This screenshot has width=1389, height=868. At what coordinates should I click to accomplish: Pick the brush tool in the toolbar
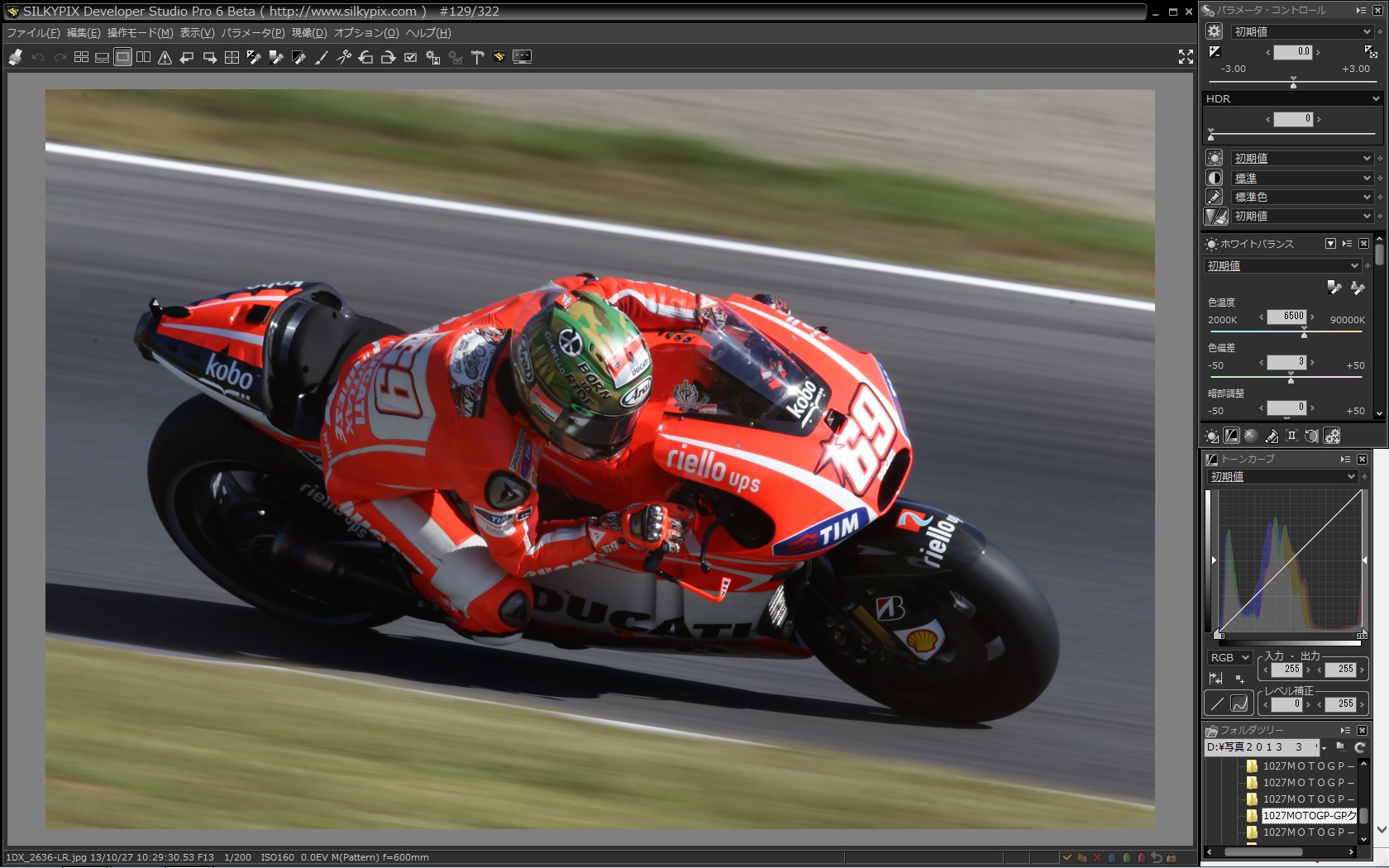[x=321, y=57]
